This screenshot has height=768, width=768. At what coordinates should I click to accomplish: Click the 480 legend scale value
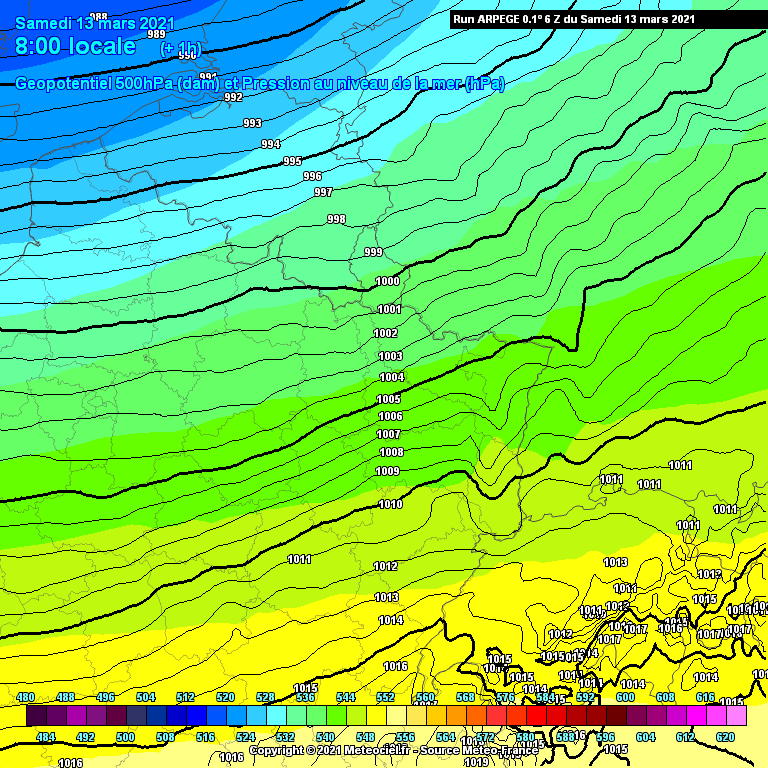click(x=26, y=697)
